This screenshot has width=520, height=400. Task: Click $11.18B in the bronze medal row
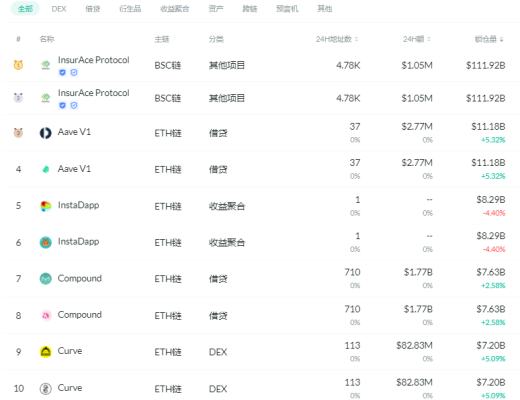(488, 127)
